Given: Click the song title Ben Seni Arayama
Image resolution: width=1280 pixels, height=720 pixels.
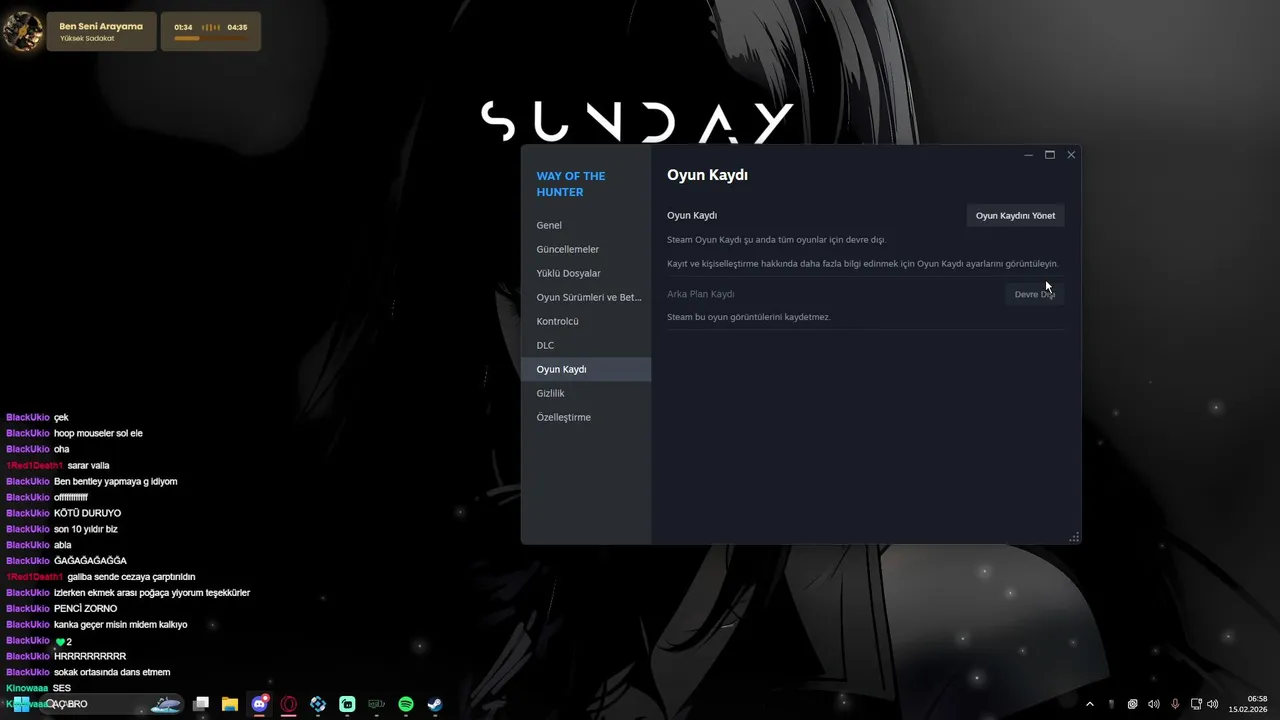Looking at the screenshot, I should pyautogui.click(x=101, y=26).
